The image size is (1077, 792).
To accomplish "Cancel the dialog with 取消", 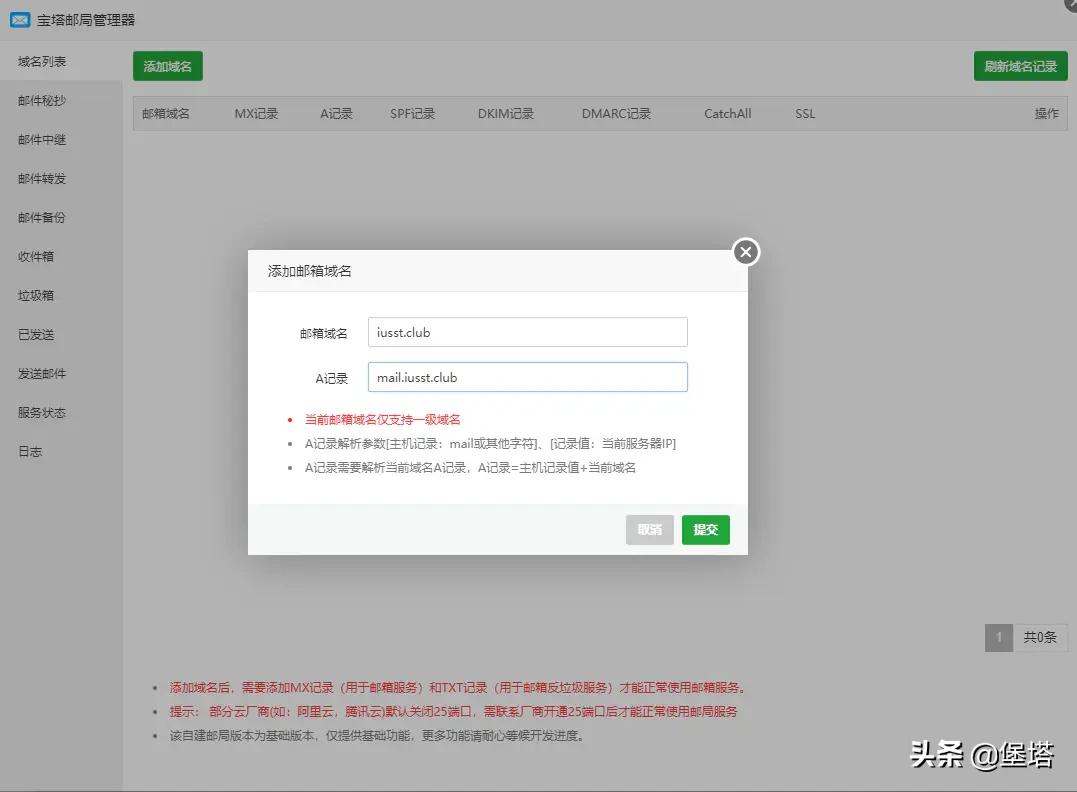I will coord(650,530).
